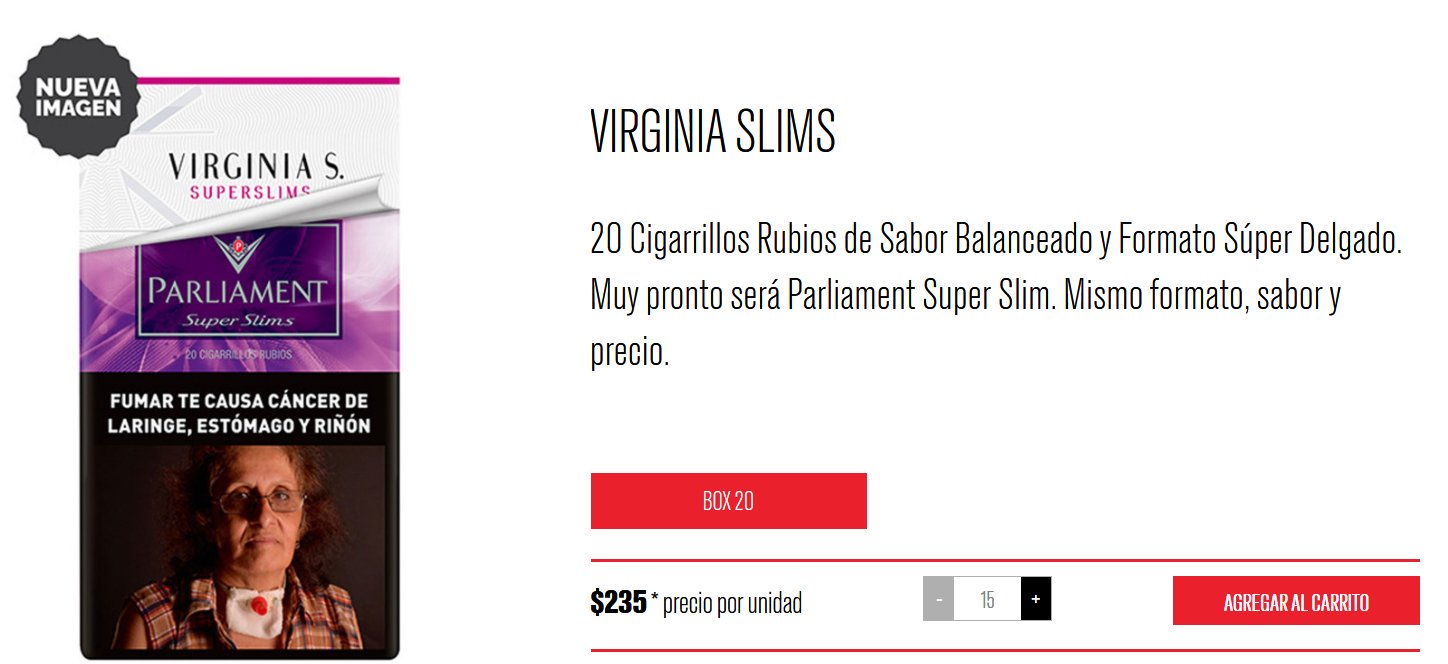Click the Nueva Imagen badge
Image resolution: width=1448 pixels, height=664 pixels.
tap(78, 97)
